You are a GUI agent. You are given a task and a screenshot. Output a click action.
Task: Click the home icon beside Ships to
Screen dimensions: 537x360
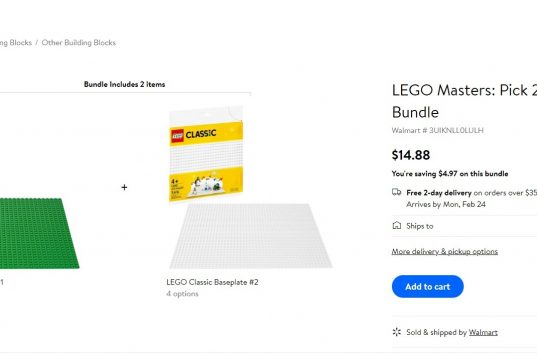(397, 225)
